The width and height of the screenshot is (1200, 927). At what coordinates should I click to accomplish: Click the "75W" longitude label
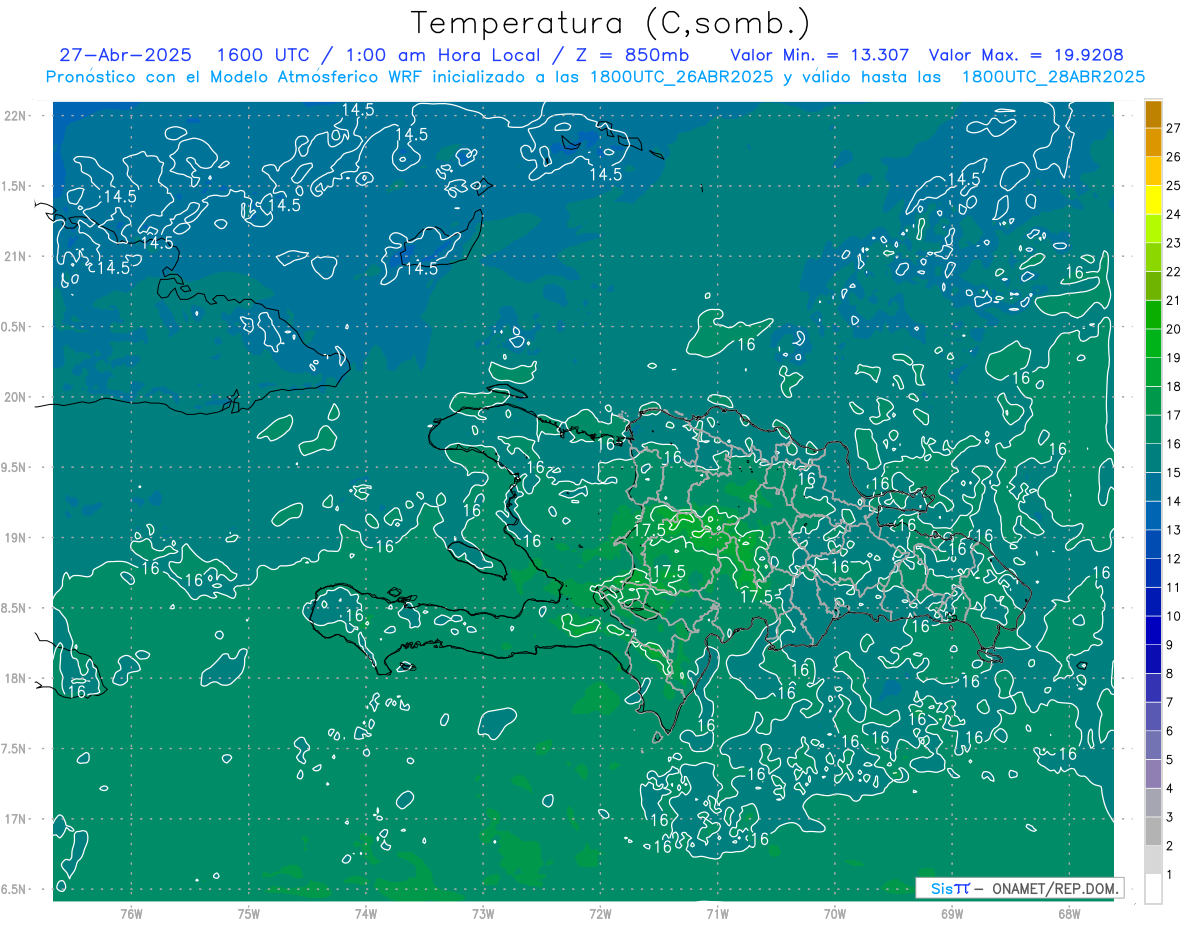[249, 913]
